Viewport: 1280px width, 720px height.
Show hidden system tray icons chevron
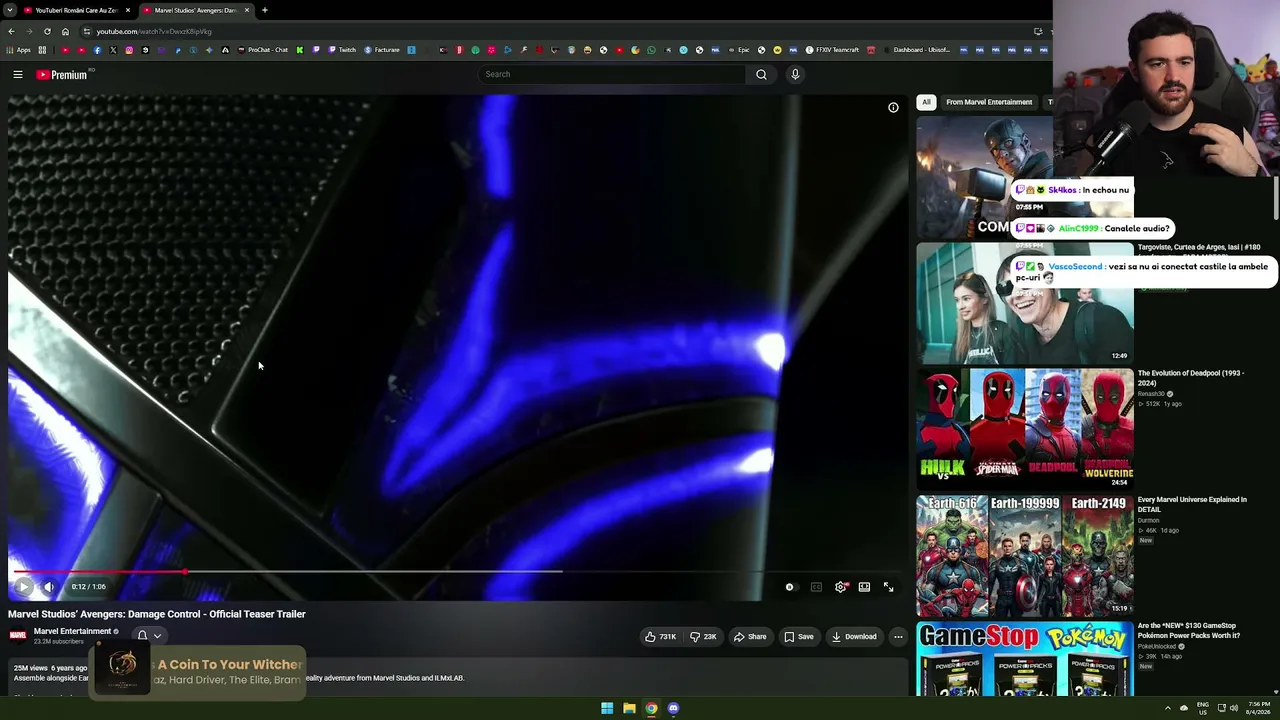click(1167, 708)
